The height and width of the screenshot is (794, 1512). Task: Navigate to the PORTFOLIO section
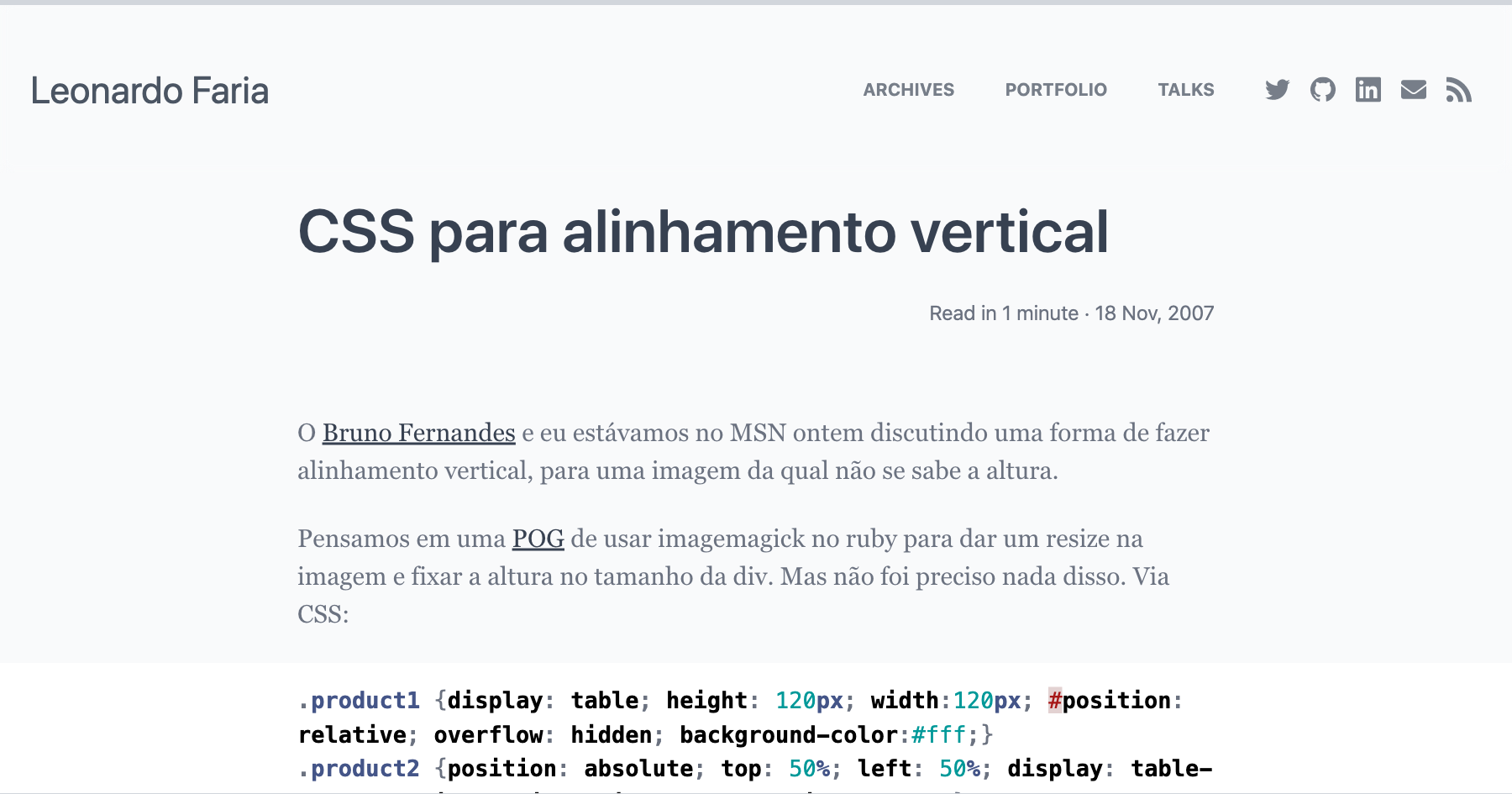coord(1056,90)
